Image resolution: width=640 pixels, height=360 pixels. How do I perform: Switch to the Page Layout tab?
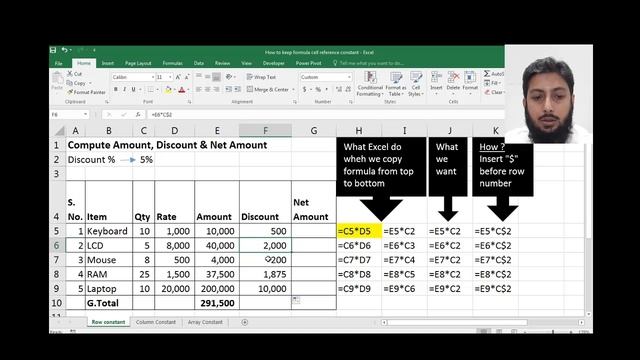point(138,63)
